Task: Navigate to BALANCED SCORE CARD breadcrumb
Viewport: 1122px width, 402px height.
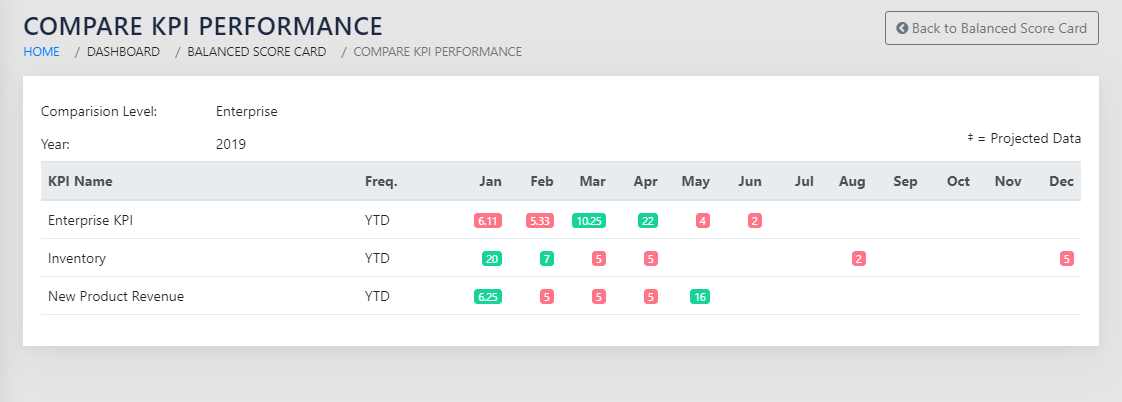Action: (256, 51)
